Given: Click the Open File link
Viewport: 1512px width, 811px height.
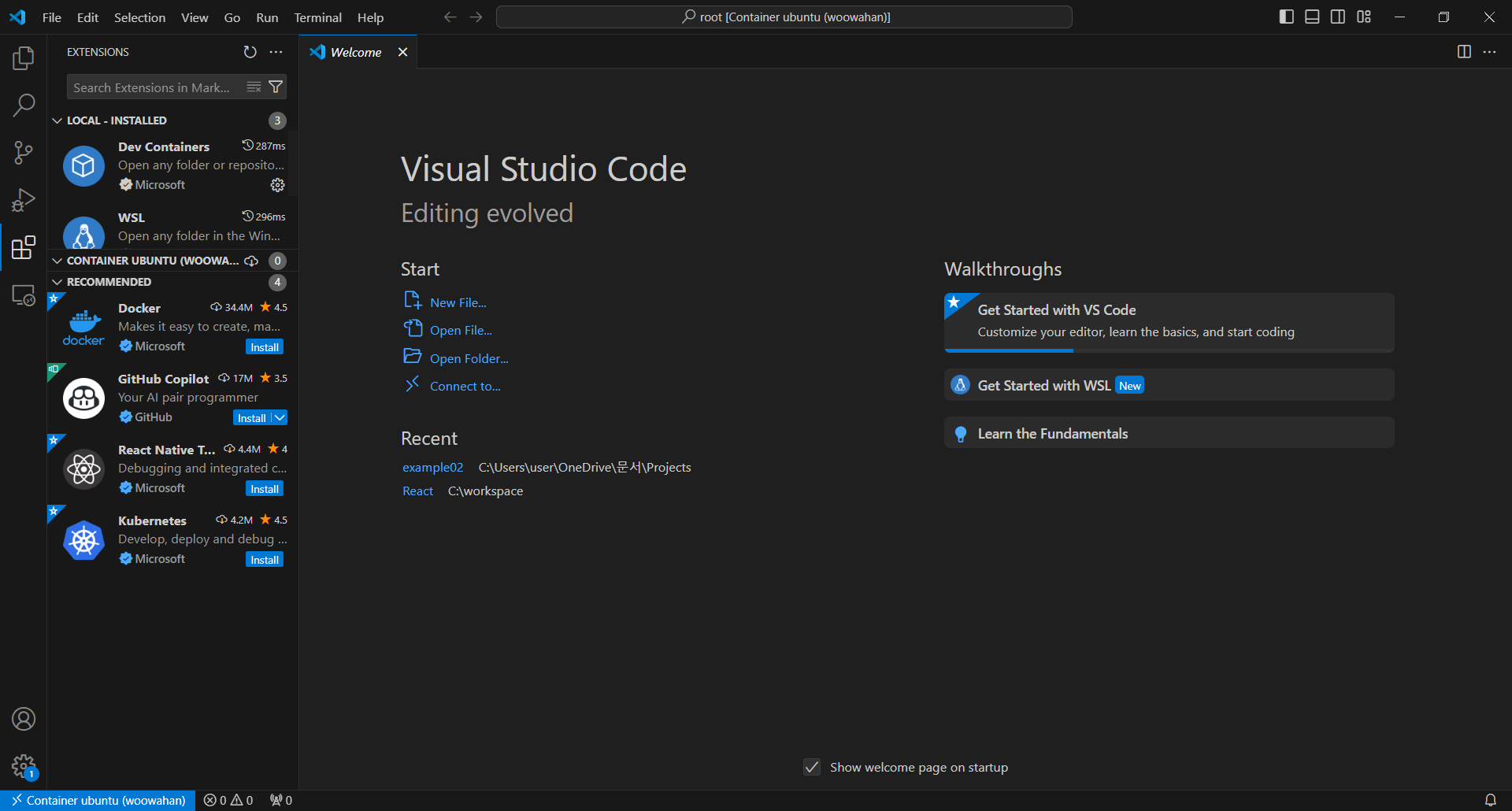Looking at the screenshot, I should click(x=461, y=330).
